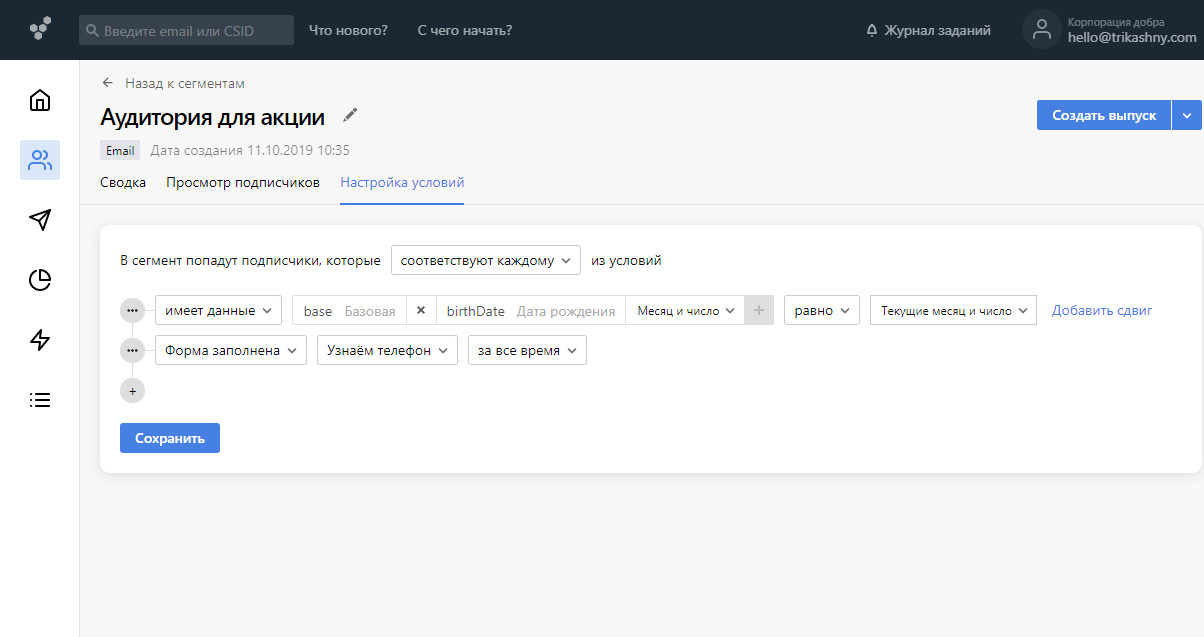Image resolution: width=1204 pixels, height=637 pixels.
Task: Open the Campaigns paper plane icon
Action: pos(39,219)
